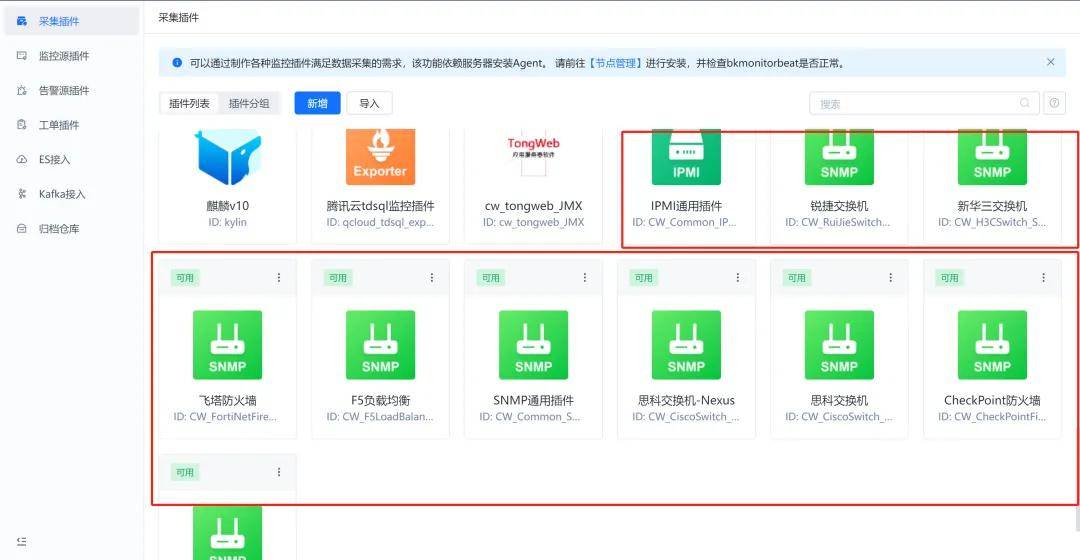Open the F5负载均衡 SNMP icon
The height and width of the screenshot is (560, 1080).
[380, 344]
